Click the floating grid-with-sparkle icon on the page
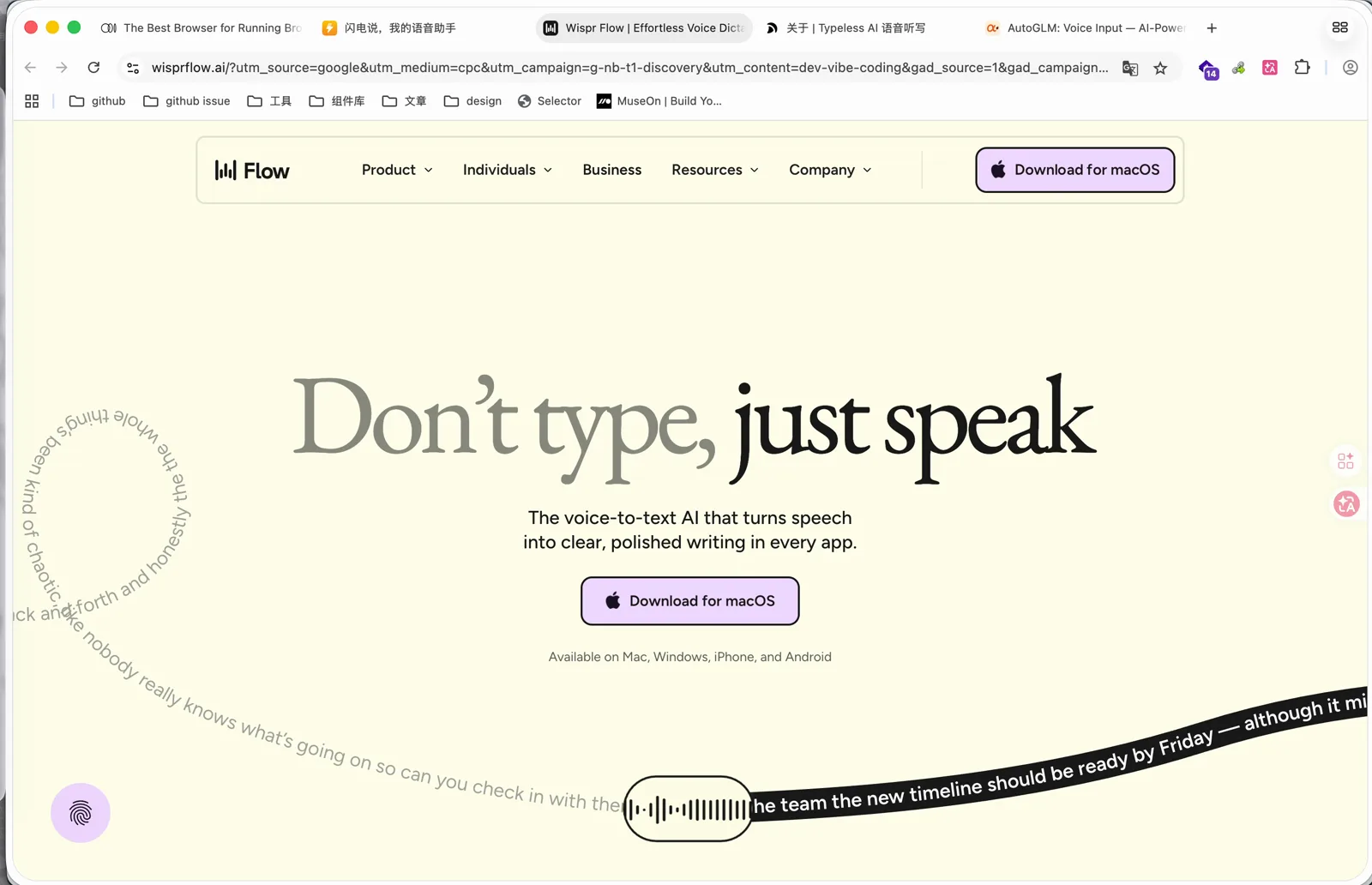Image resolution: width=1372 pixels, height=885 pixels. click(x=1346, y=461)
